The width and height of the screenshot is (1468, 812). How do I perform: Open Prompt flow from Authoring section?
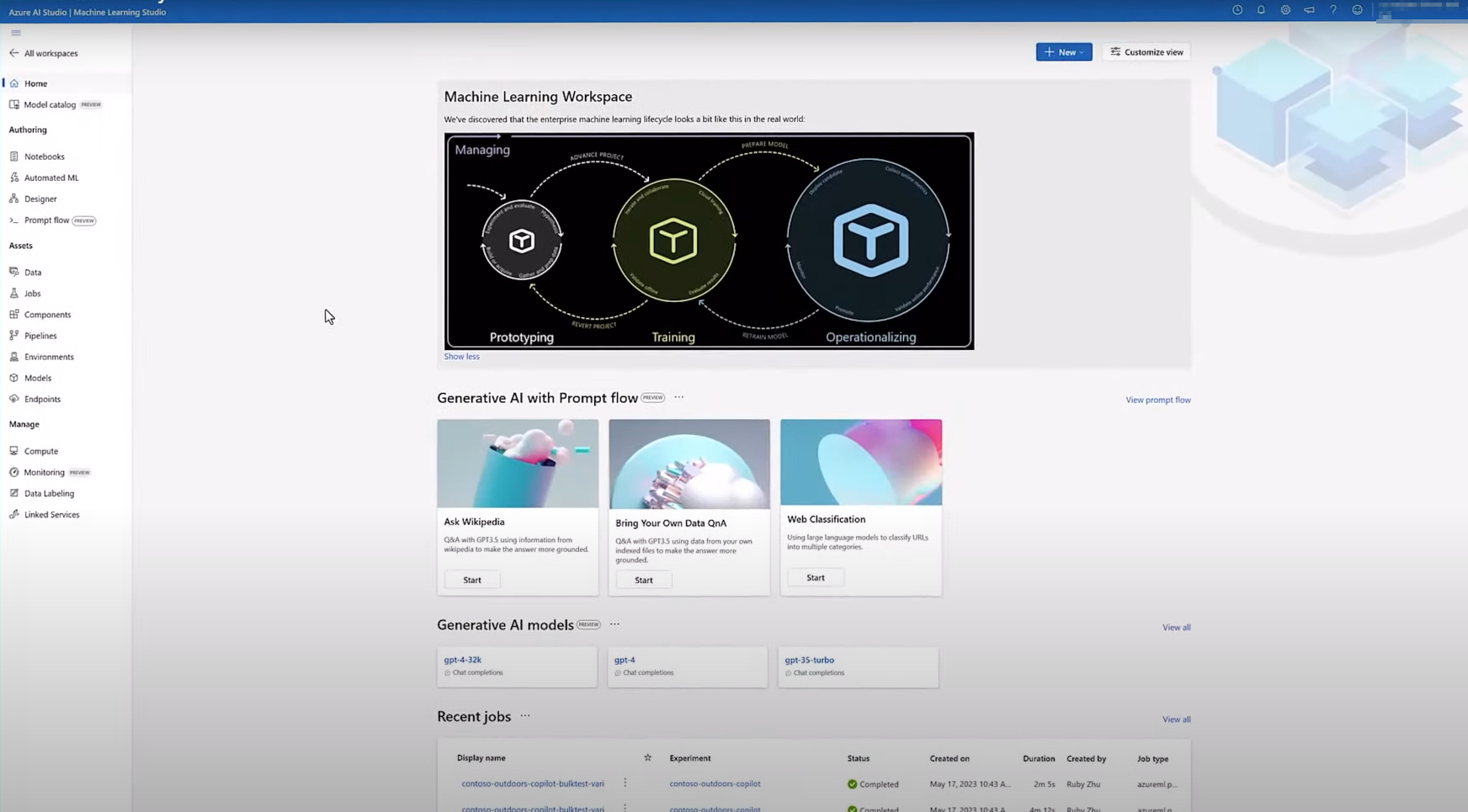[x=46, y=220]
